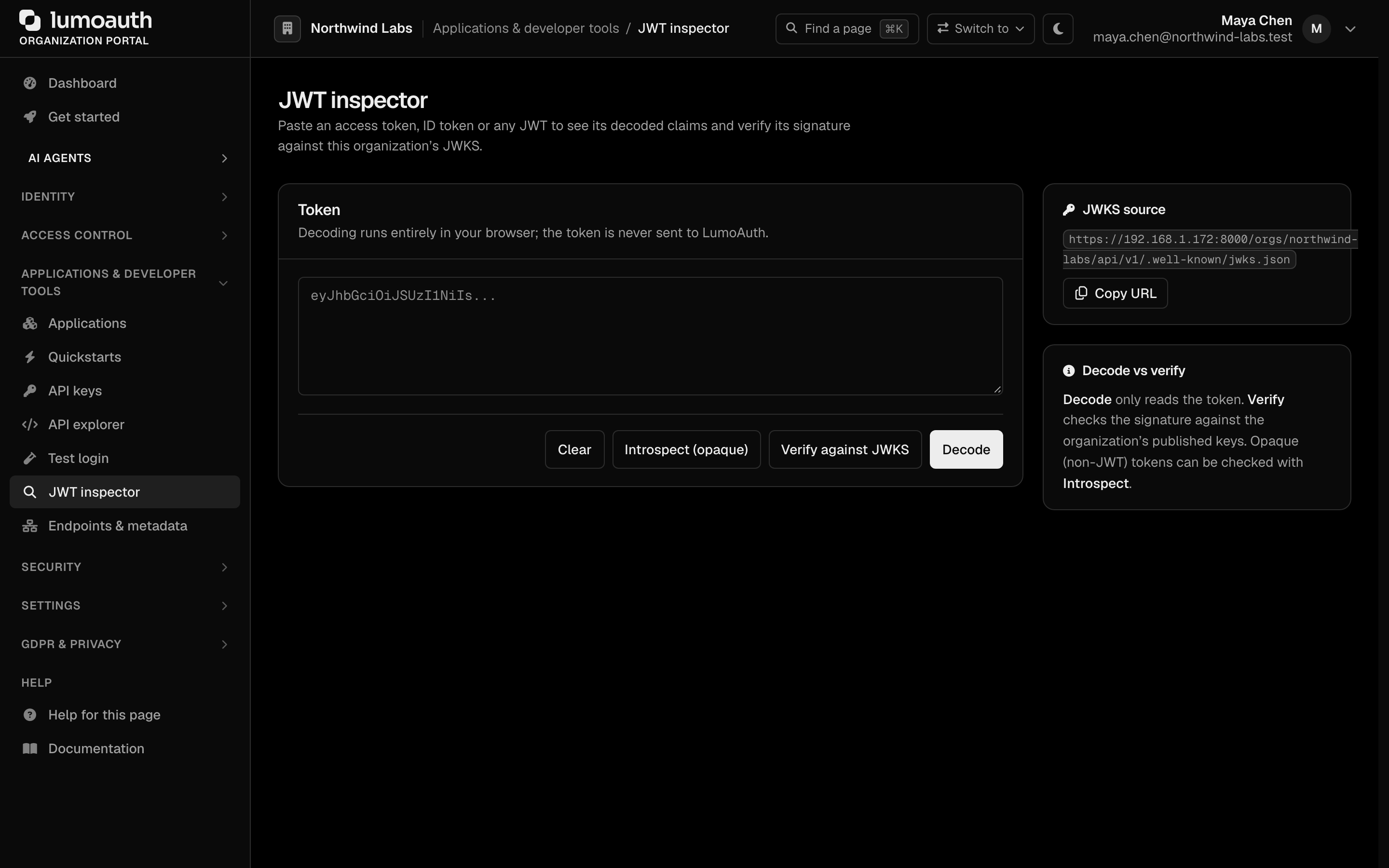Screen dimensions: 1389x868
Task: Click the maya.chen@northwind-labs.test email
Action: click(1192, 37)
